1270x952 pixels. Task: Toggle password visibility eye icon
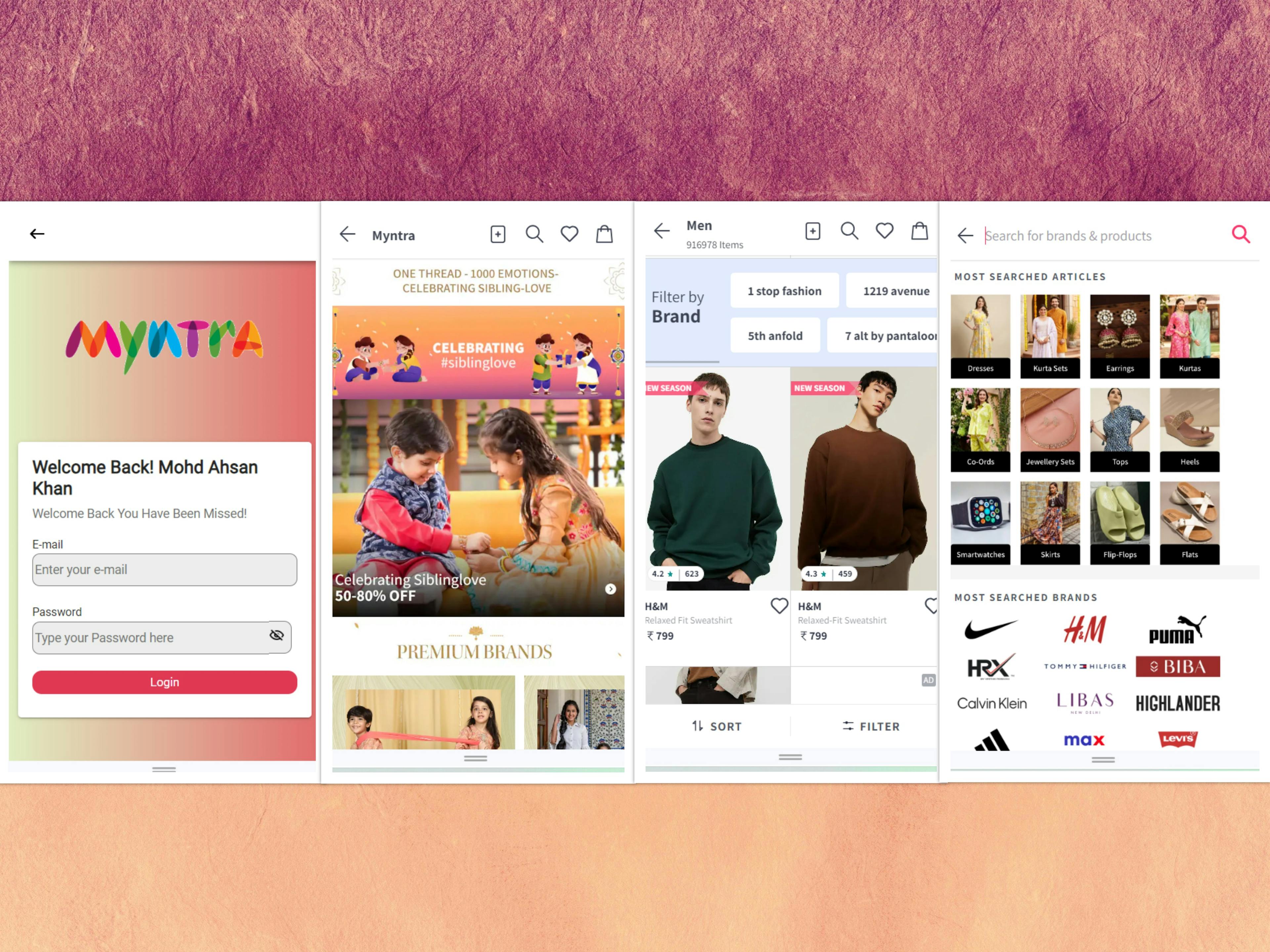(277, 635)
